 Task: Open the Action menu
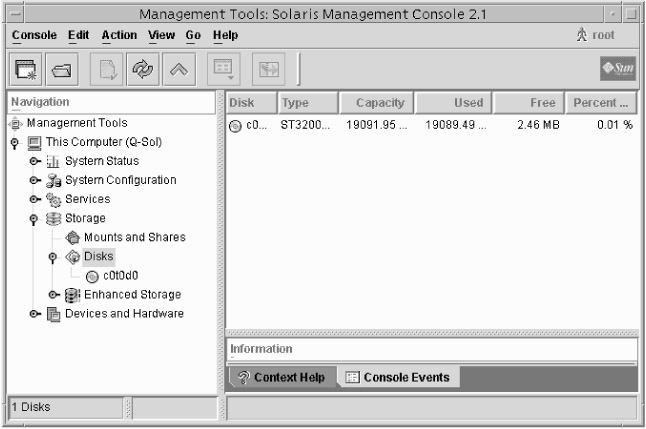pos(119,35)
